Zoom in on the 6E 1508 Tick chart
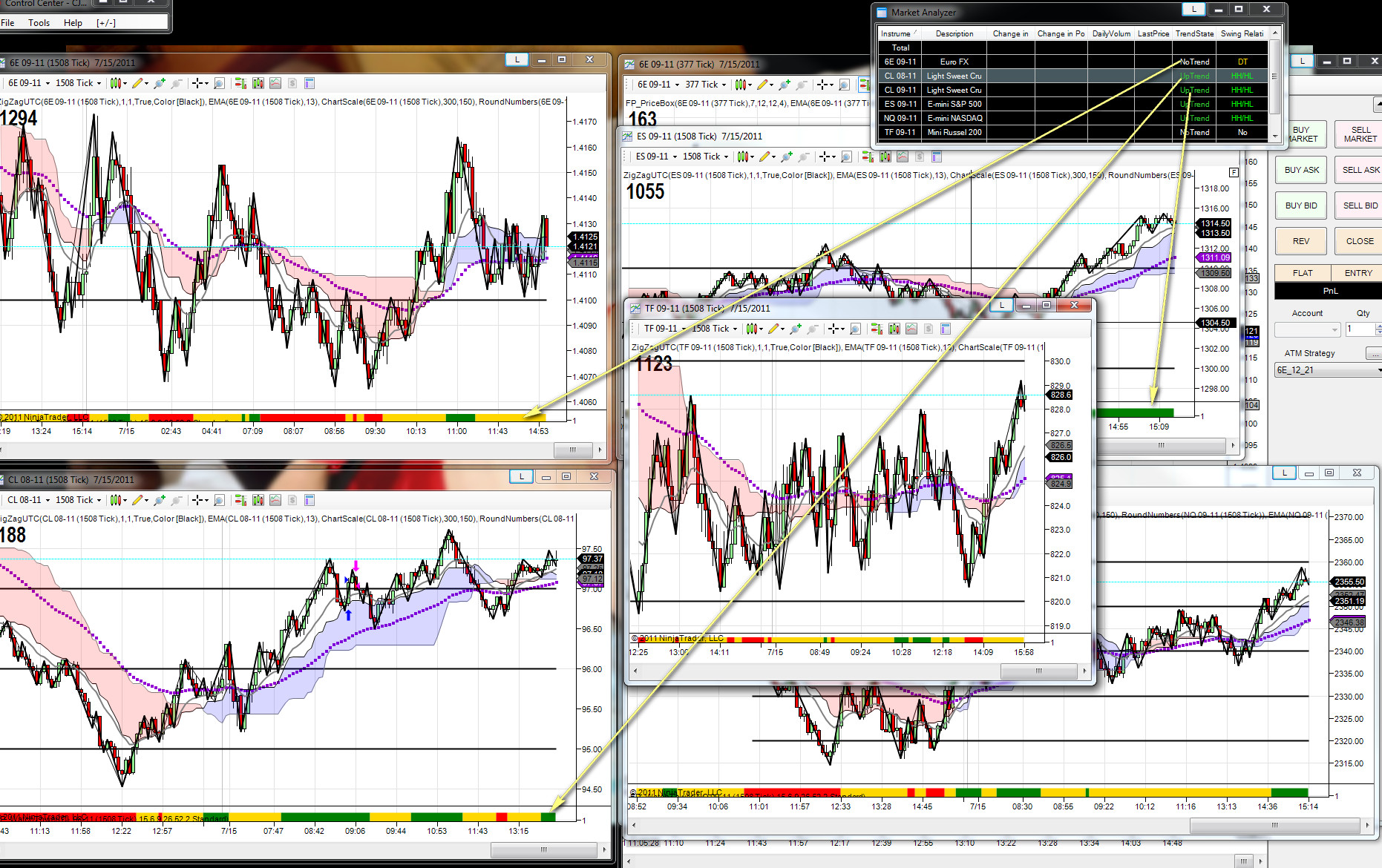1382x868 pixels. tap(160, 83)
